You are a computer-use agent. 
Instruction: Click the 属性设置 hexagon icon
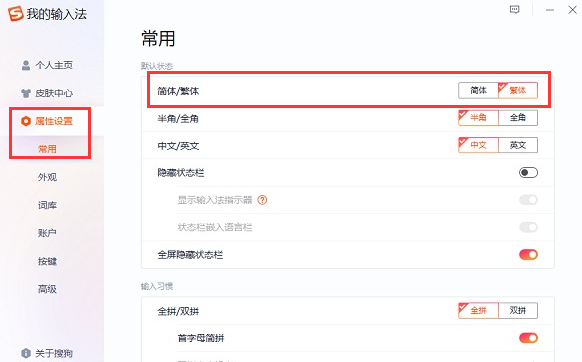[26, 121]
